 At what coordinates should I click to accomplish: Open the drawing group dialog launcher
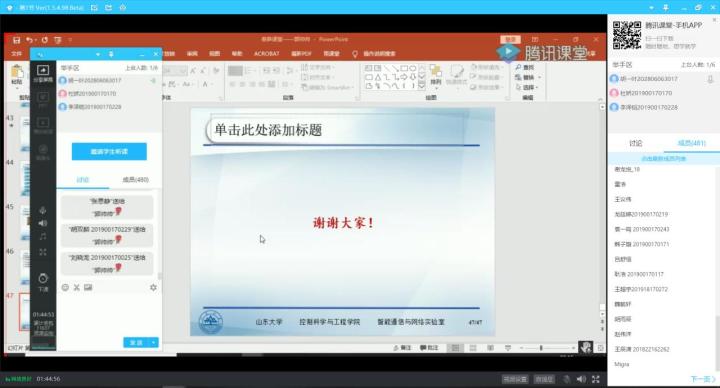pos(507,98)
